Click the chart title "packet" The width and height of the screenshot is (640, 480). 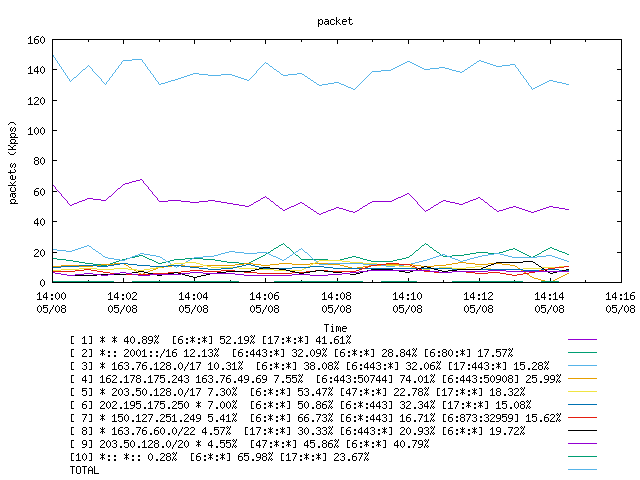pos(335,21)
